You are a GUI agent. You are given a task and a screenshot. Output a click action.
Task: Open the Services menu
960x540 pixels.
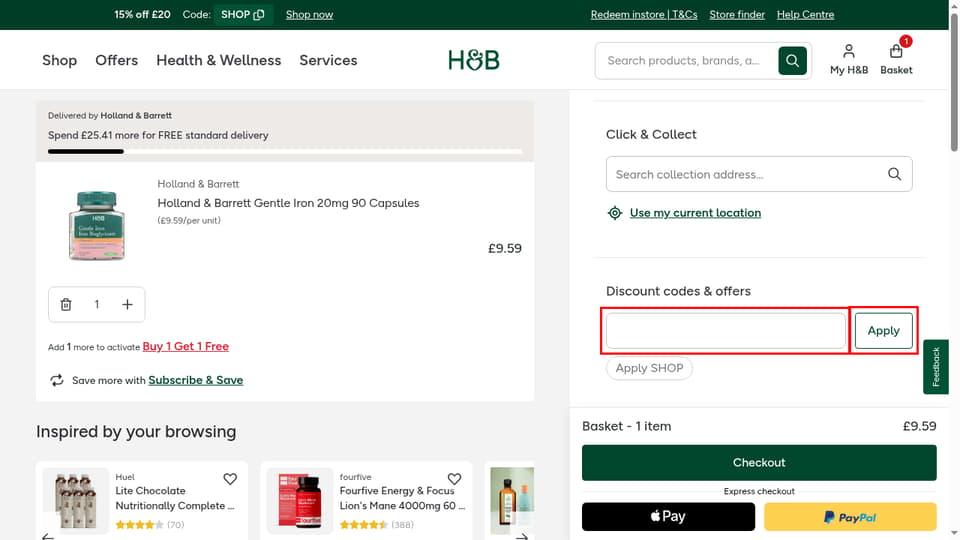click(328, 60)
